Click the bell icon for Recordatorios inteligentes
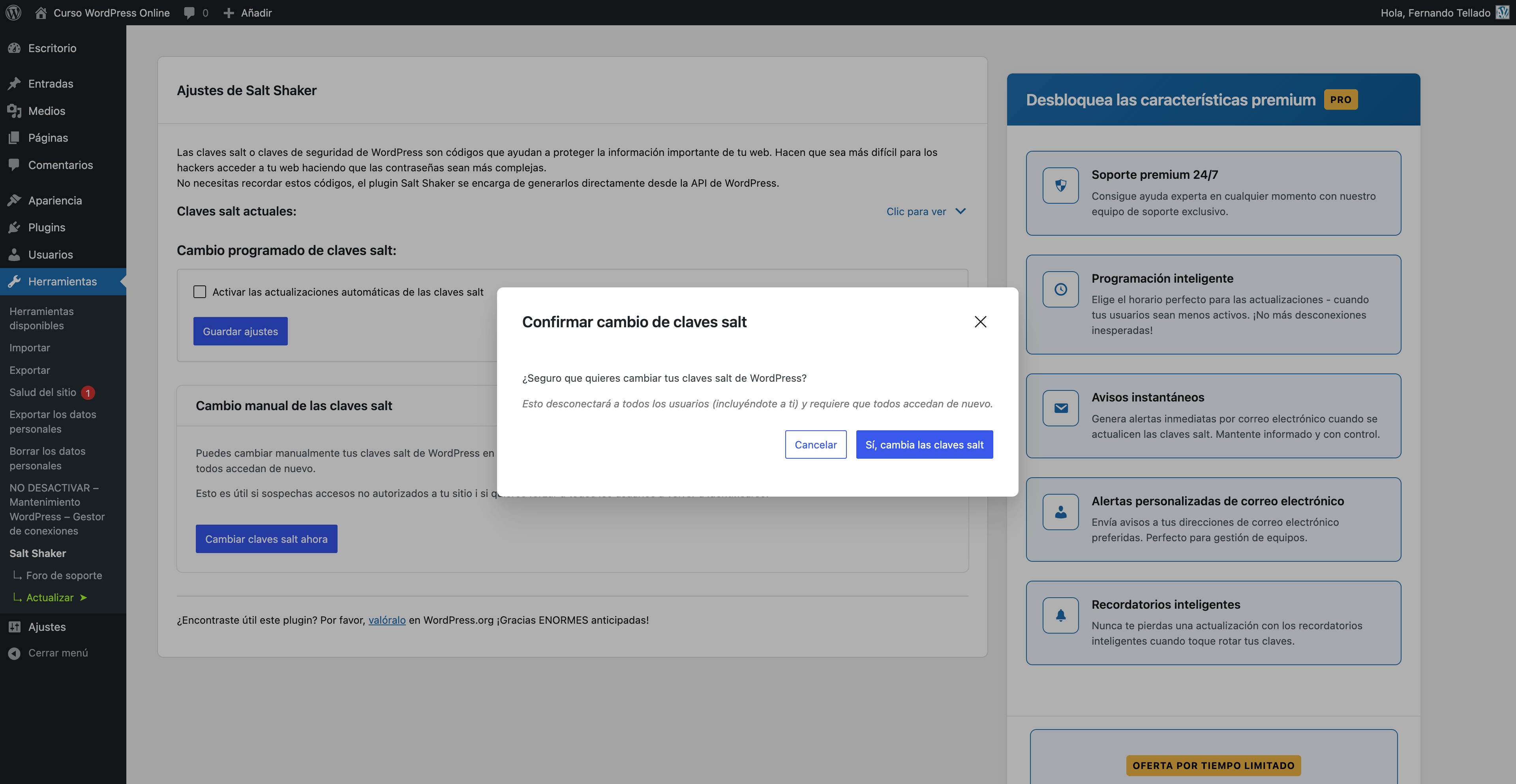 pos(1060,615)
